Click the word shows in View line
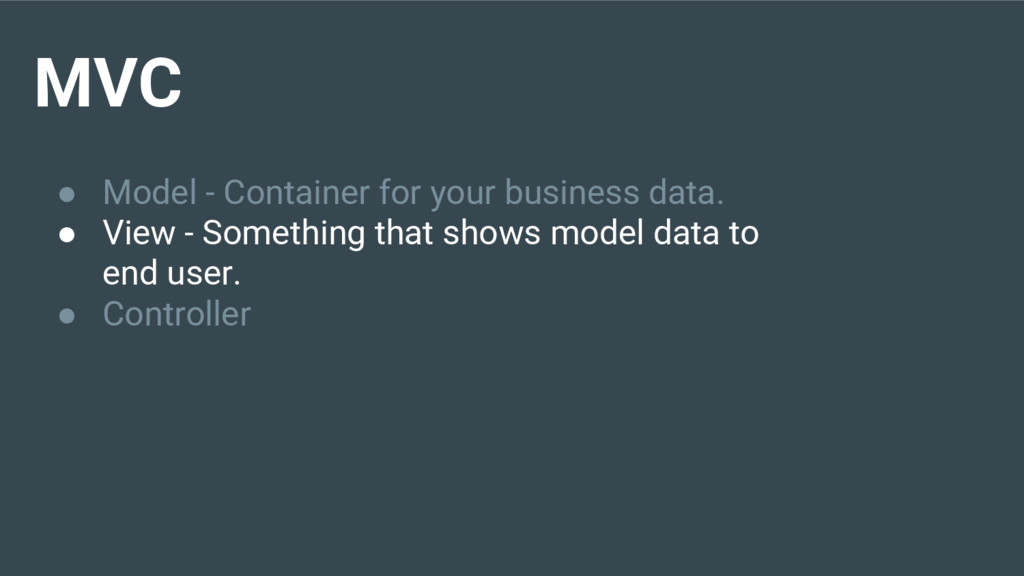The image size is (1024, 576). coord(492,233)
